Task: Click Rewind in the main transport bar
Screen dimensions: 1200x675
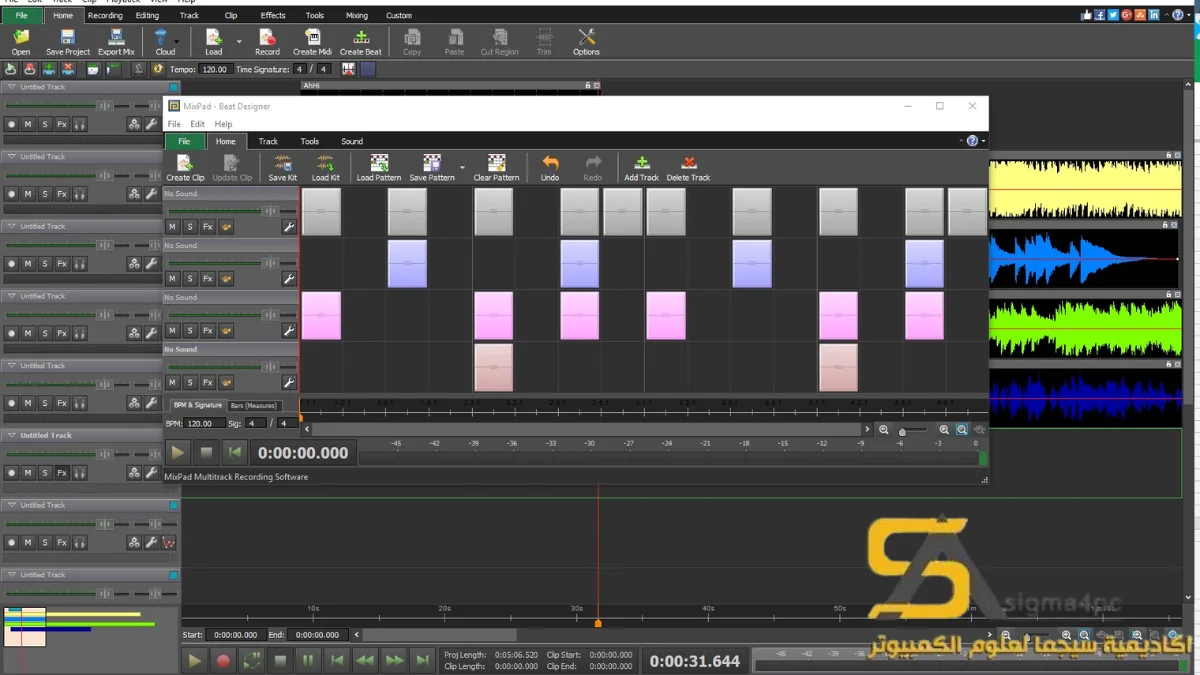Action: tap(366, 660)
